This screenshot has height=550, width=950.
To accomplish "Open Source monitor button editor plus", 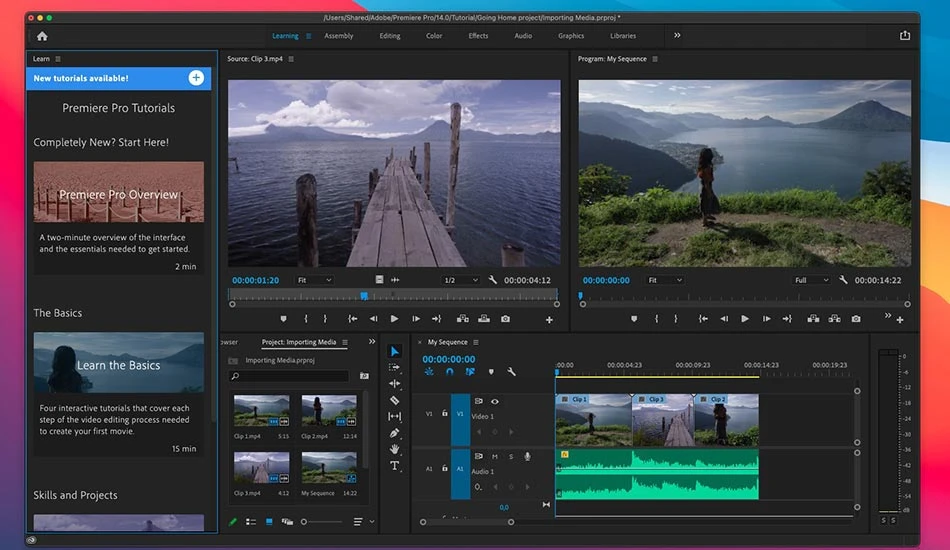I will (x=549, y=320).
